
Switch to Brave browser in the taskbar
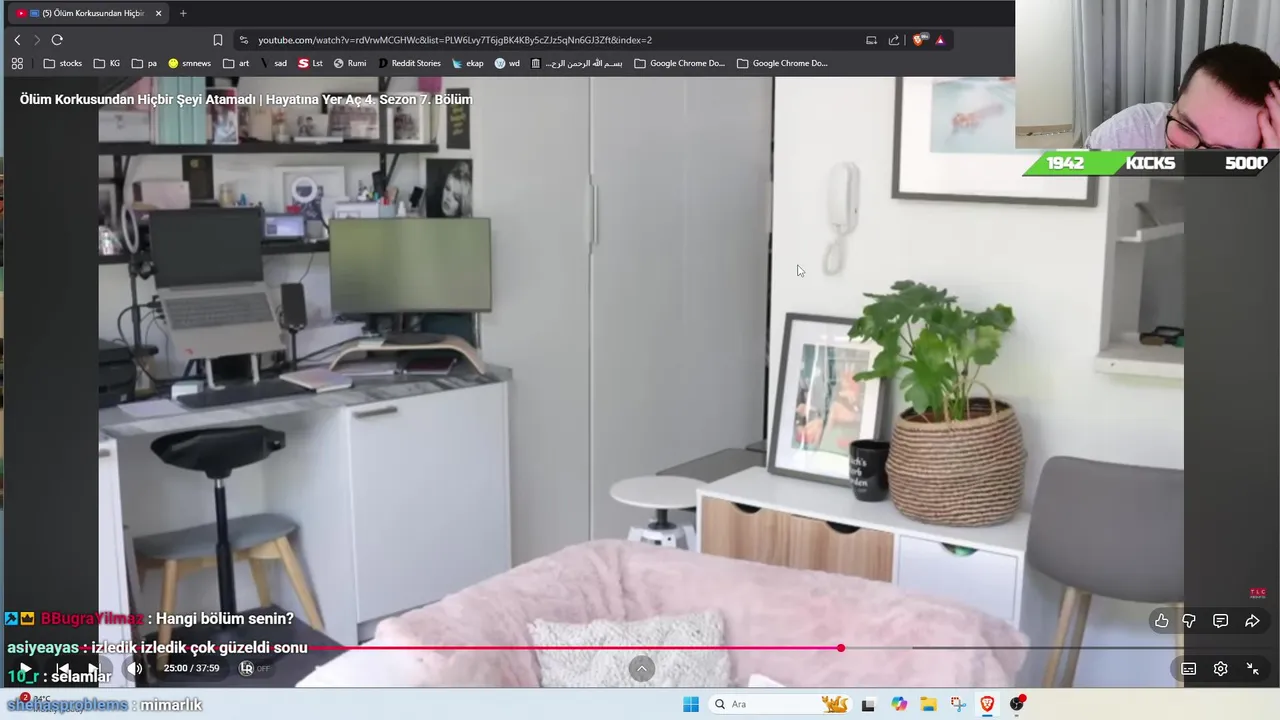tap(987, 704)
